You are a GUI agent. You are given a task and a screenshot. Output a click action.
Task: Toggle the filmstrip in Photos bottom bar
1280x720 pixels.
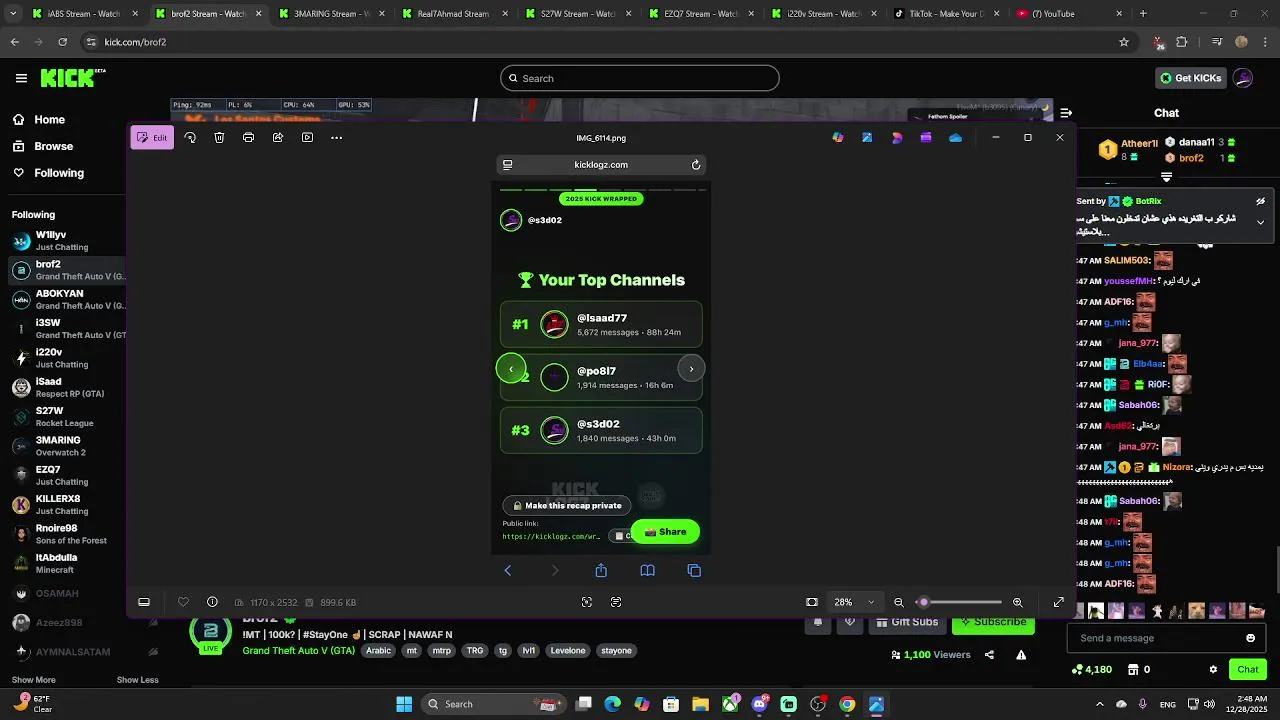point(144,602)
